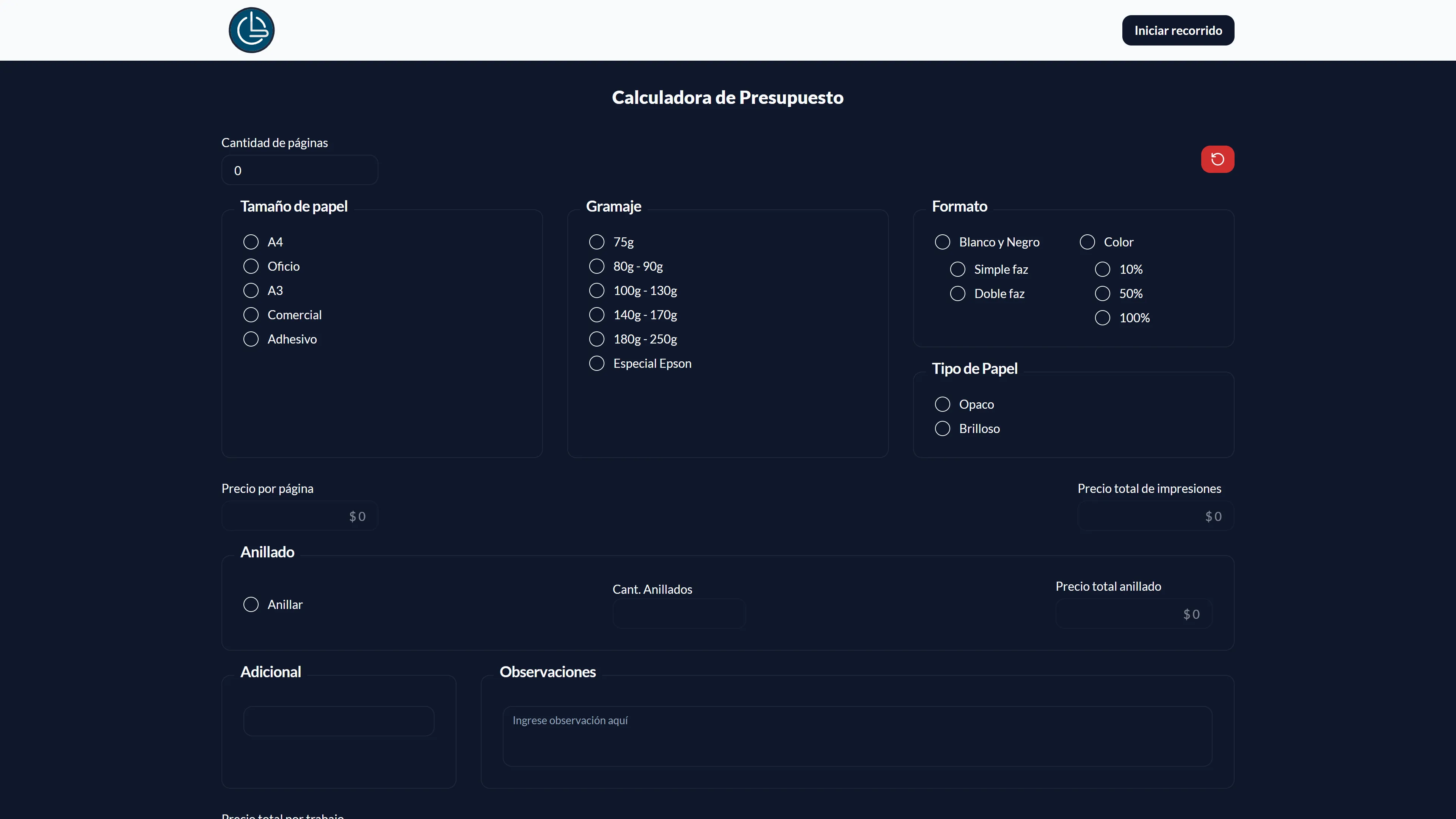Click the Cantidad de páginas field

[300, 170]
